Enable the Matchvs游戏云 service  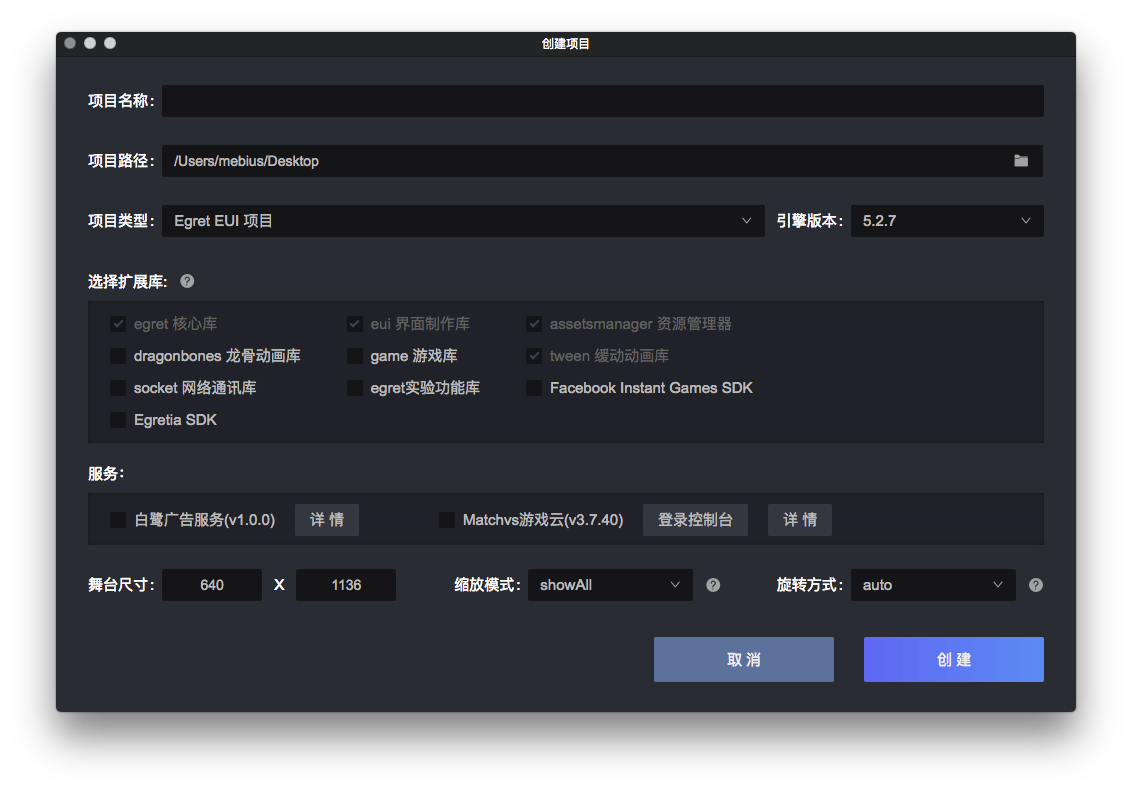click(x=445, y=519)
